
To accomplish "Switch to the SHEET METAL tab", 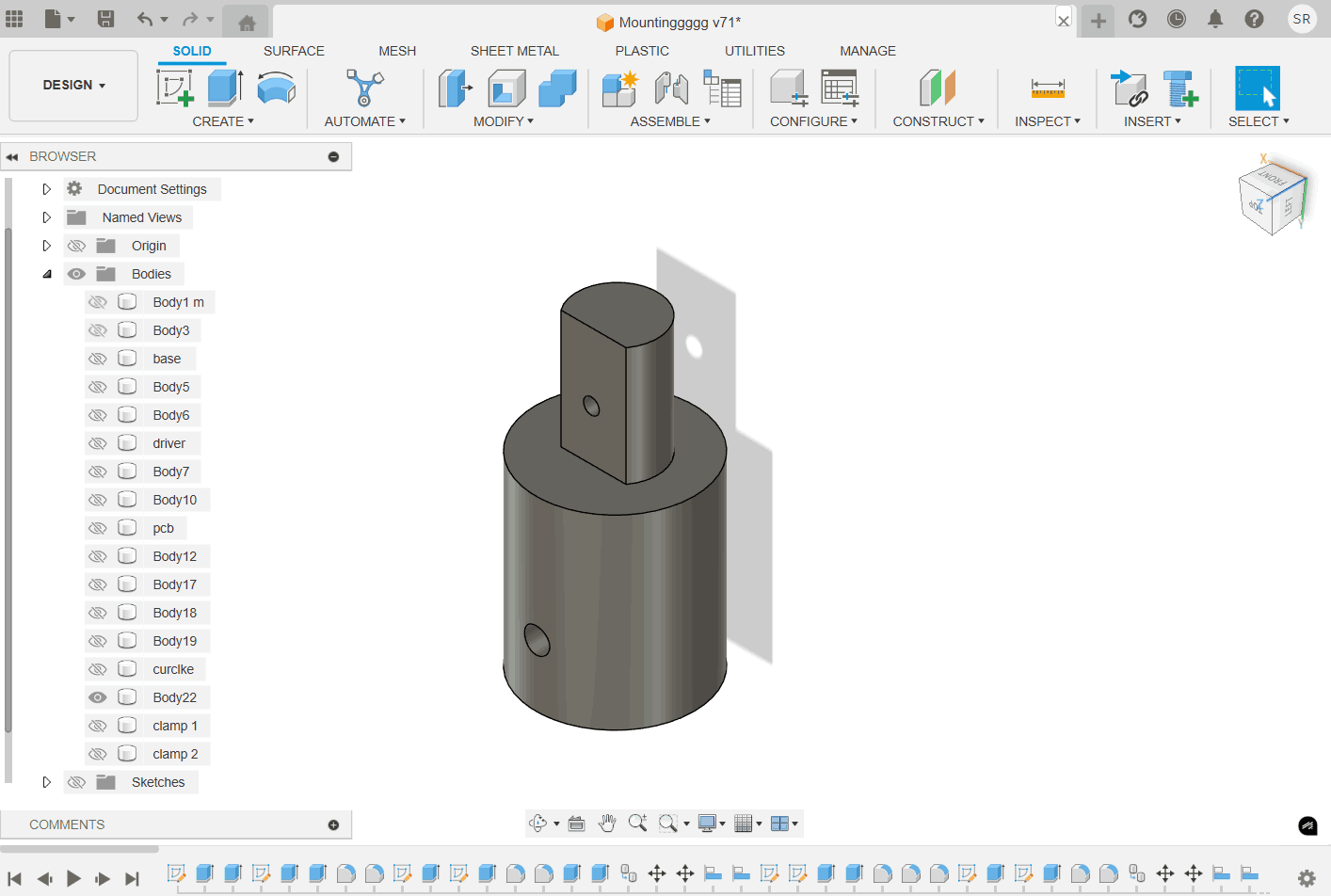I will tap(515, 51).
